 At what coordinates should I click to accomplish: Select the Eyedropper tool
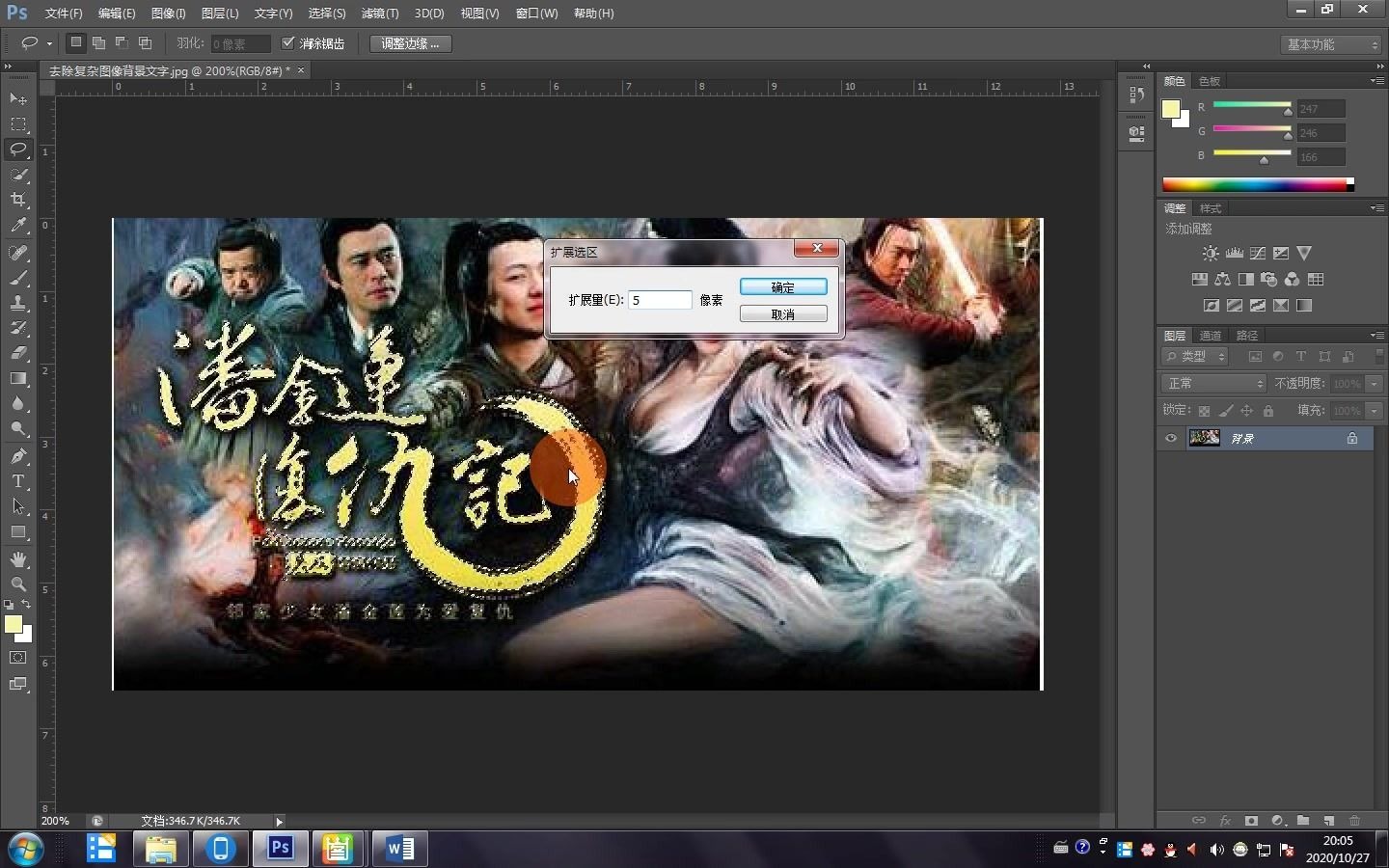coord(18,226)
